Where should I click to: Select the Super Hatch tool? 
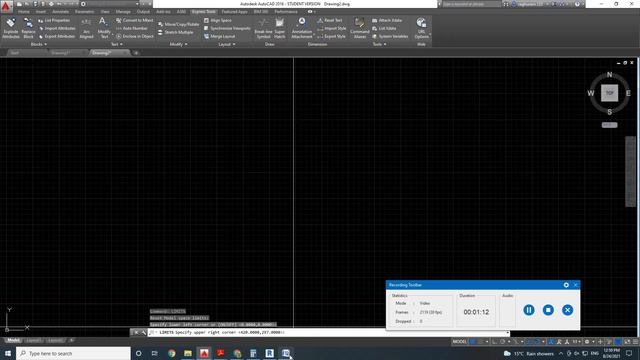pyautogui.click(x=280, y=28)
